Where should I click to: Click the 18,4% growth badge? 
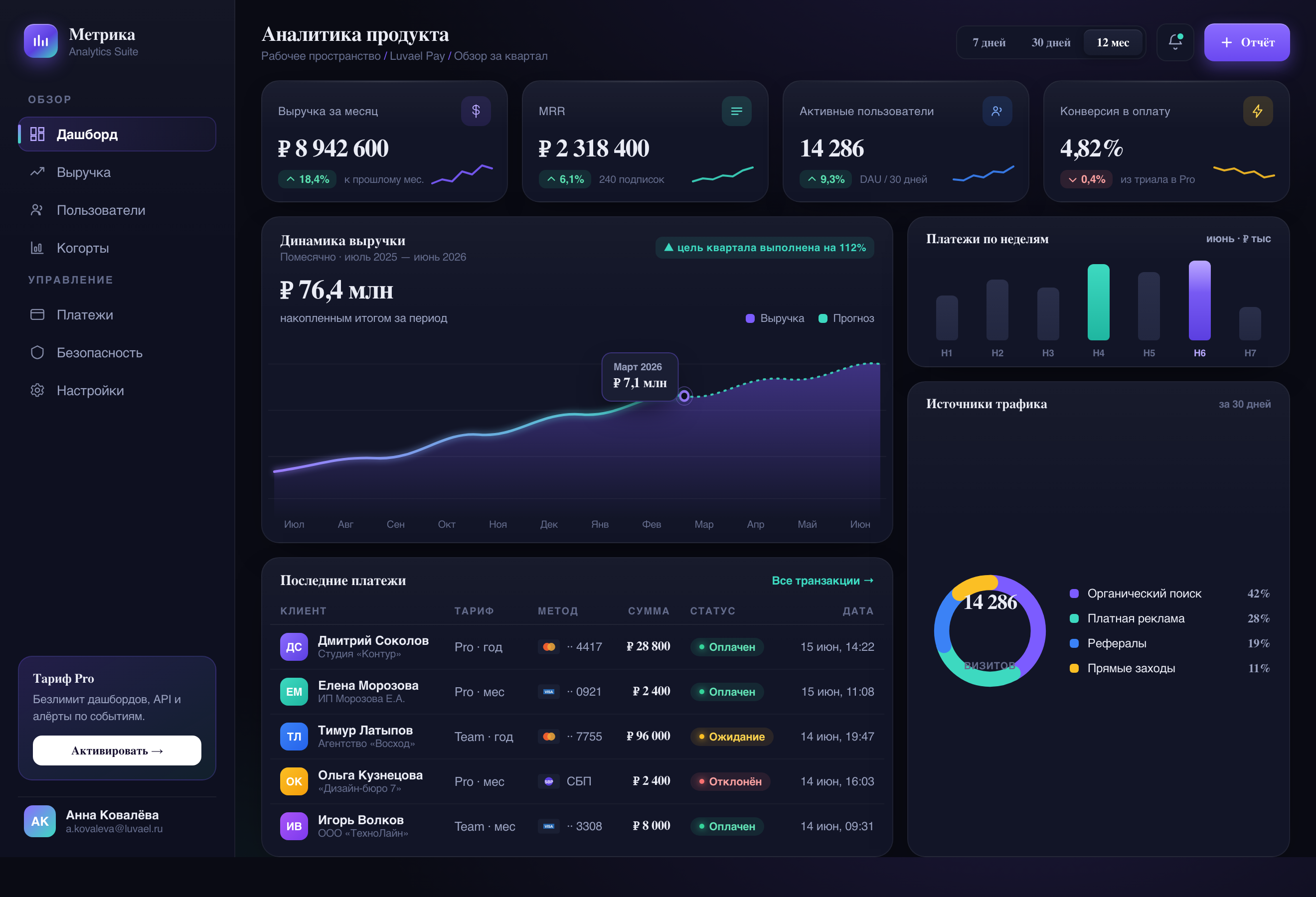308,179
